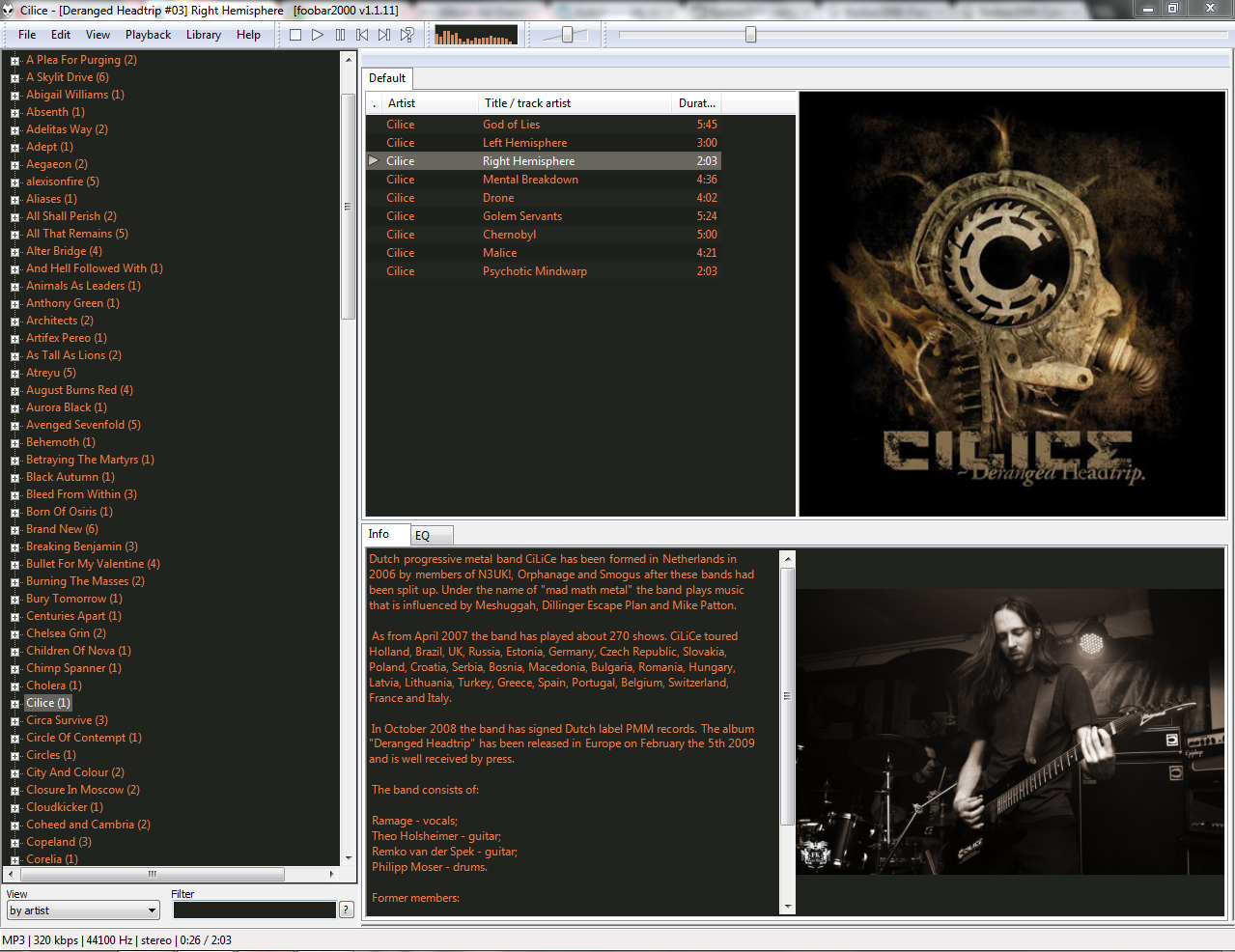Adjust the volume slider in toolbar

point(567,35)
